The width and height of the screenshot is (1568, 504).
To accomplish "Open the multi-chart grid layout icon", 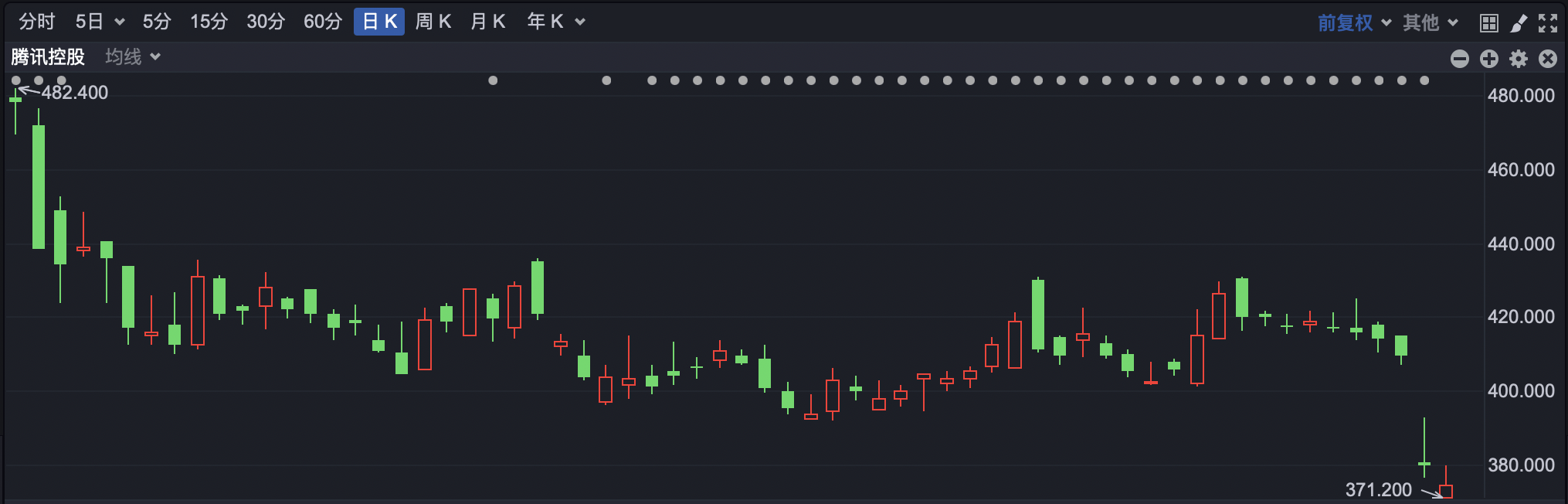I will pyautogui.click(x=1488, y=22).
